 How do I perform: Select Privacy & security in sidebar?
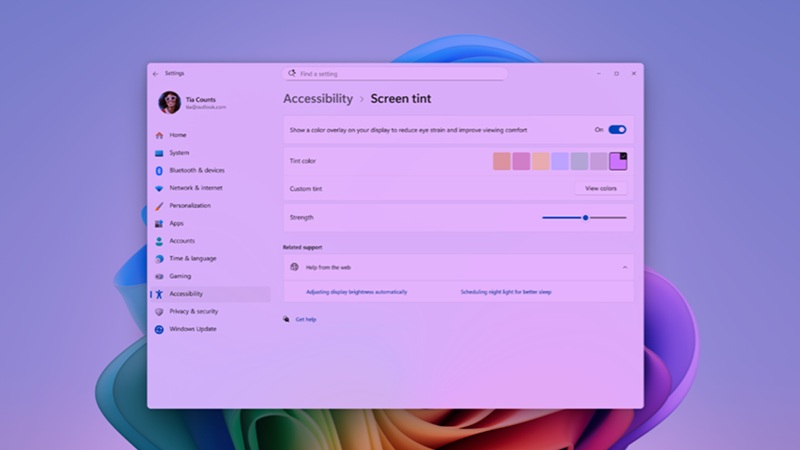point(193,311)
